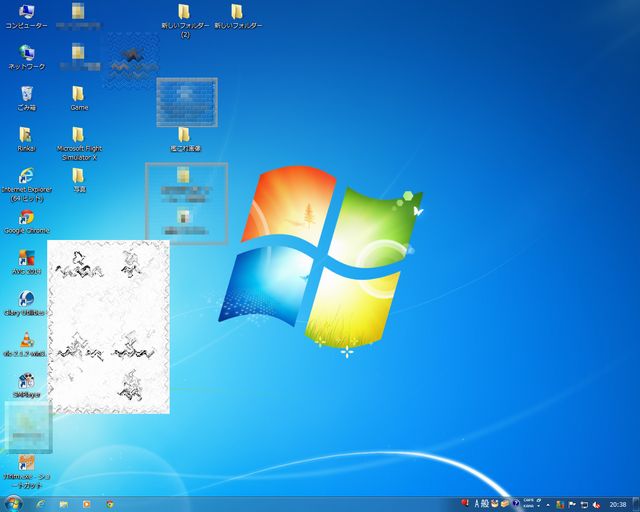Viewport: 640px width, 512px height.
Task: Open the IME pad tool icon
Action: [x=495, y=504]
